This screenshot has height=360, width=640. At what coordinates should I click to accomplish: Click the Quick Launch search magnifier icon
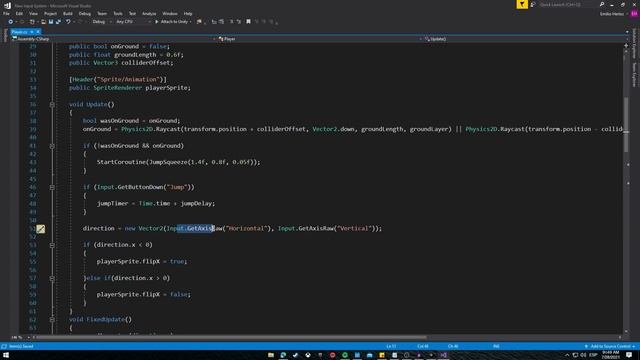click(602, 4)
